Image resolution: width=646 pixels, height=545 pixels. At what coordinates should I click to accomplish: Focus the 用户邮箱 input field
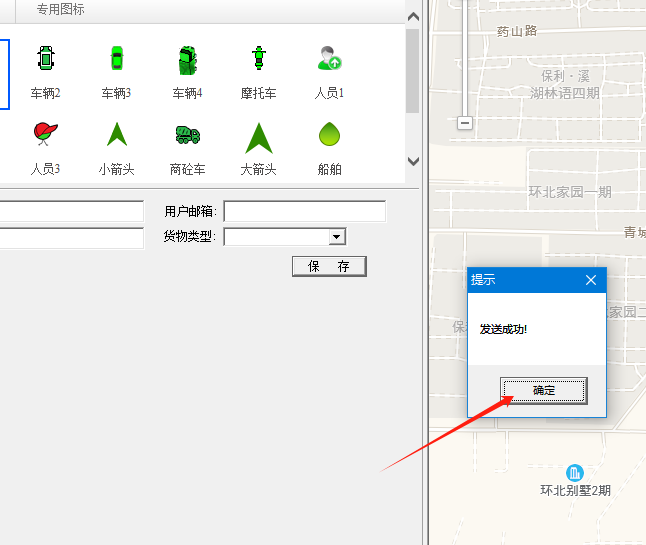pyautogui.click(x=305, y=211)
